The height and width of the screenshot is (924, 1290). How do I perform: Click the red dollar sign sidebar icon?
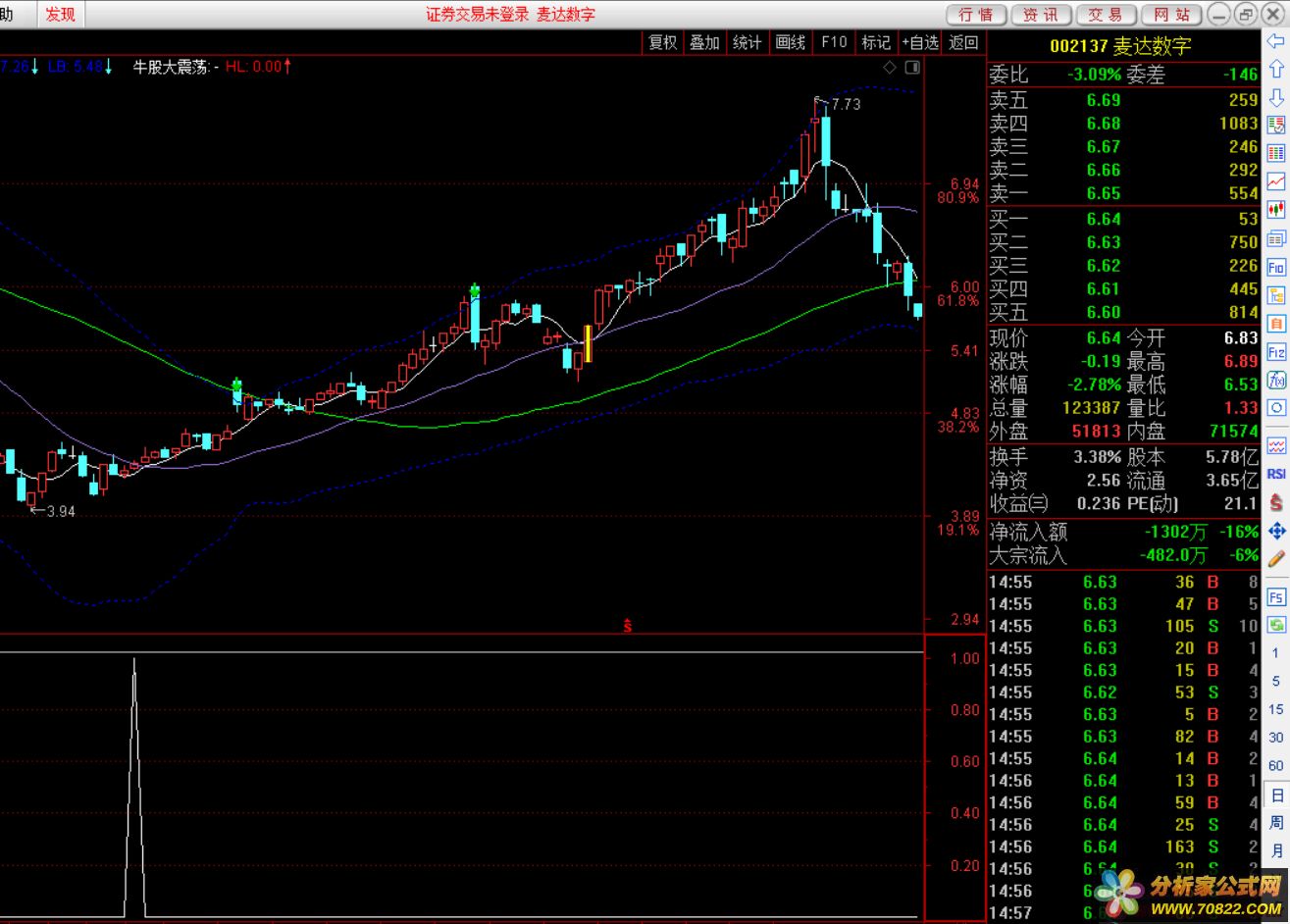pos(1276,501)
